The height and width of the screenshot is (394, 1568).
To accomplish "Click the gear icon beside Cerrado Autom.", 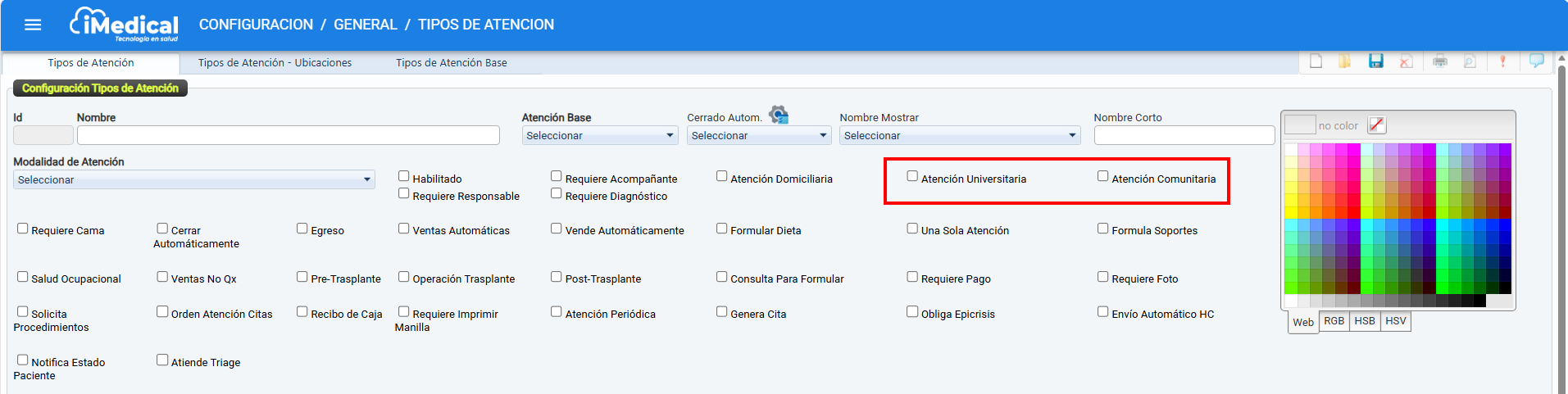I will click(779, 115).
